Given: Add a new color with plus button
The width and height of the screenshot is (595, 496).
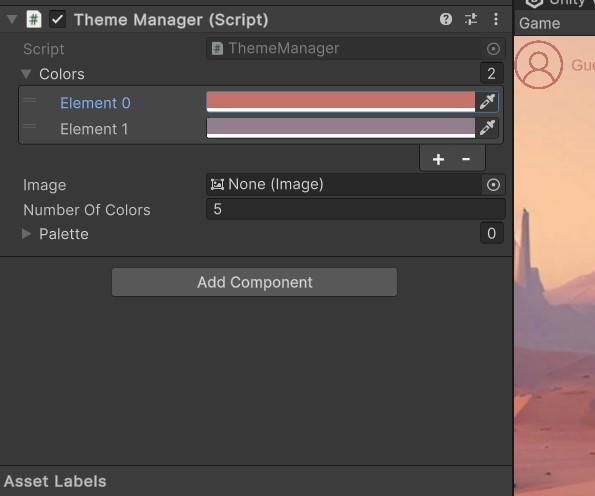Looking at the screenshot, I should point(438,159).
